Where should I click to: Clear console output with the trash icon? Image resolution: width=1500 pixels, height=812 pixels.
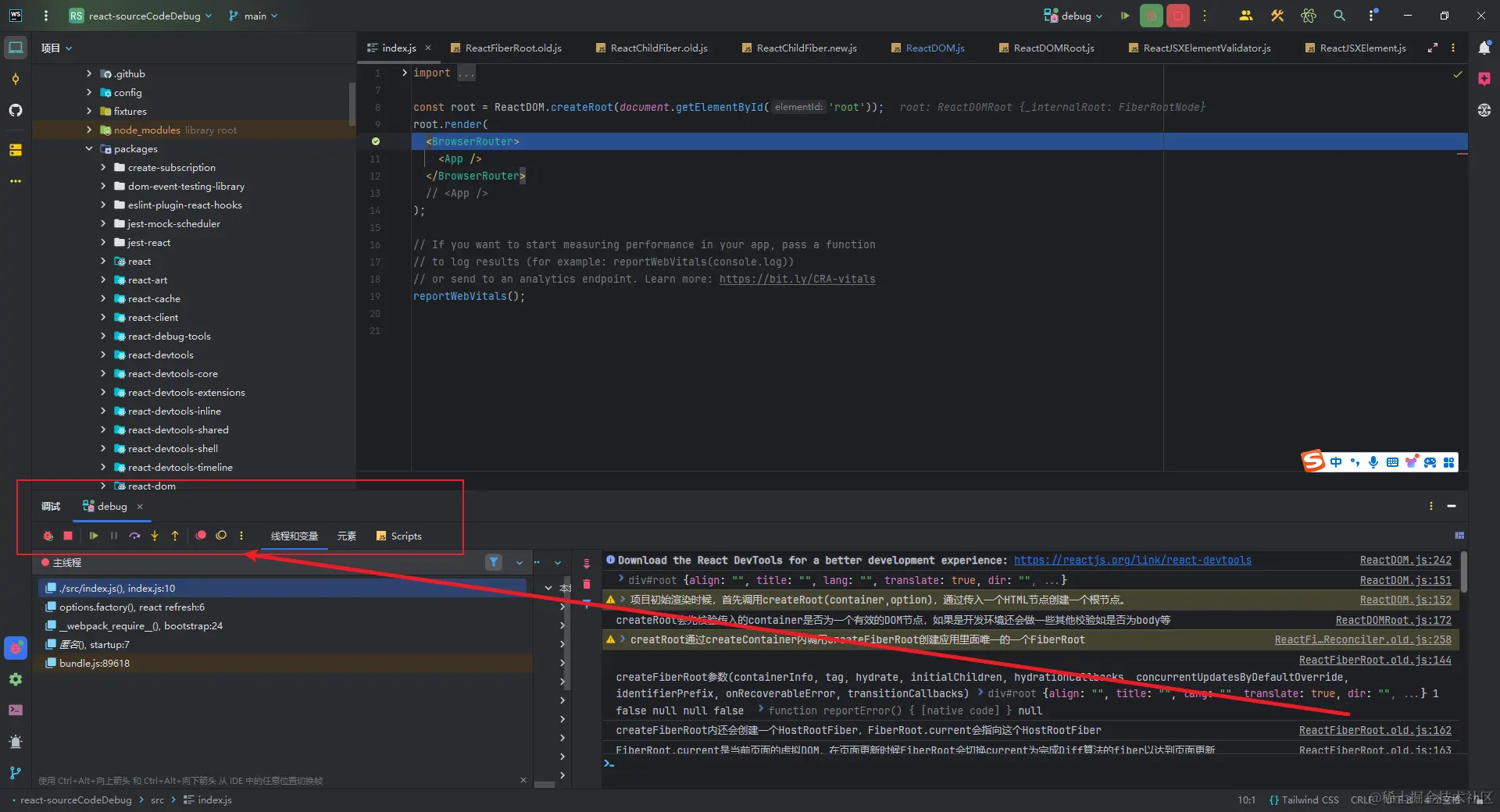click(587, 584)
